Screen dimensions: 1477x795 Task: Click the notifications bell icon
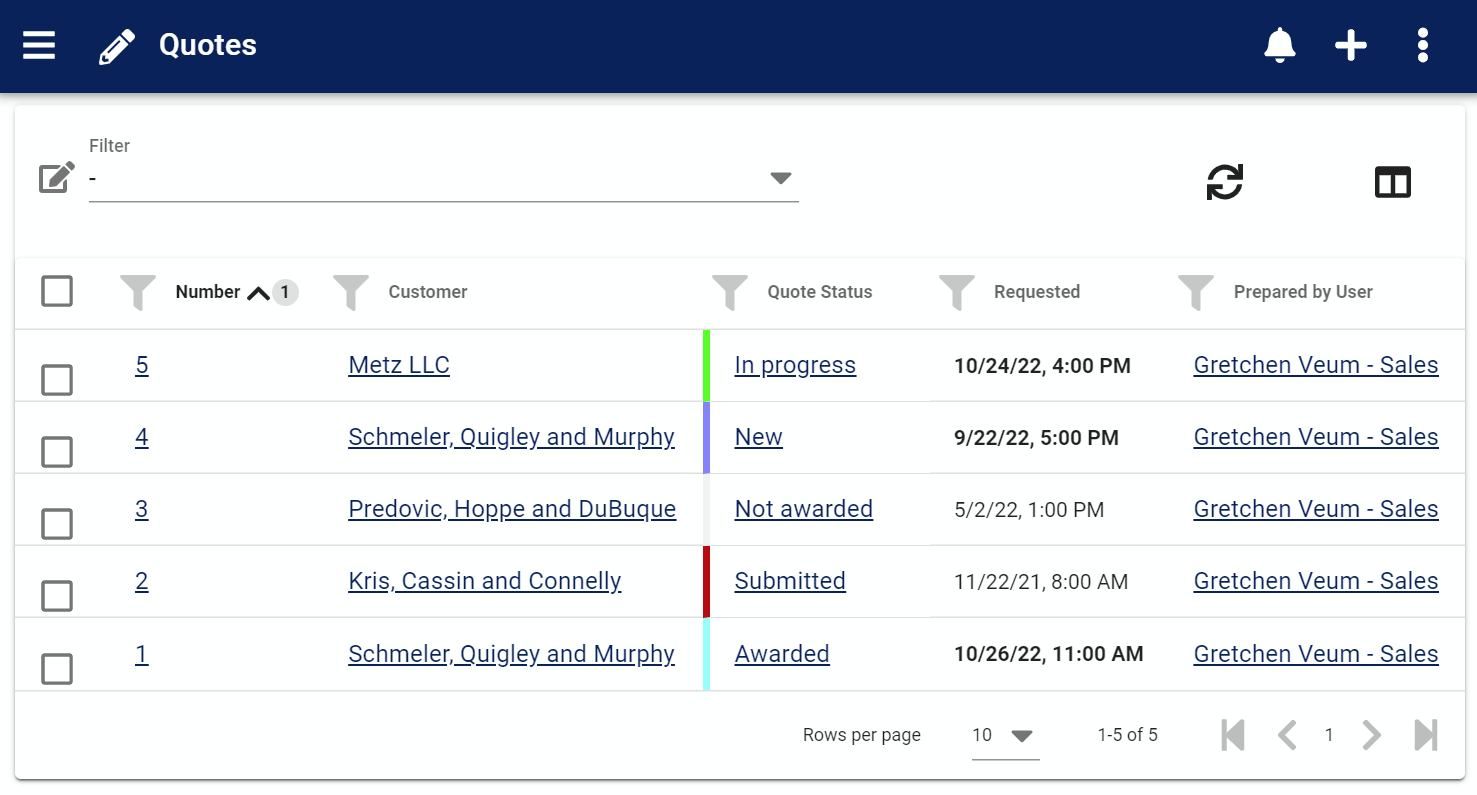[x=1279, y=45]
